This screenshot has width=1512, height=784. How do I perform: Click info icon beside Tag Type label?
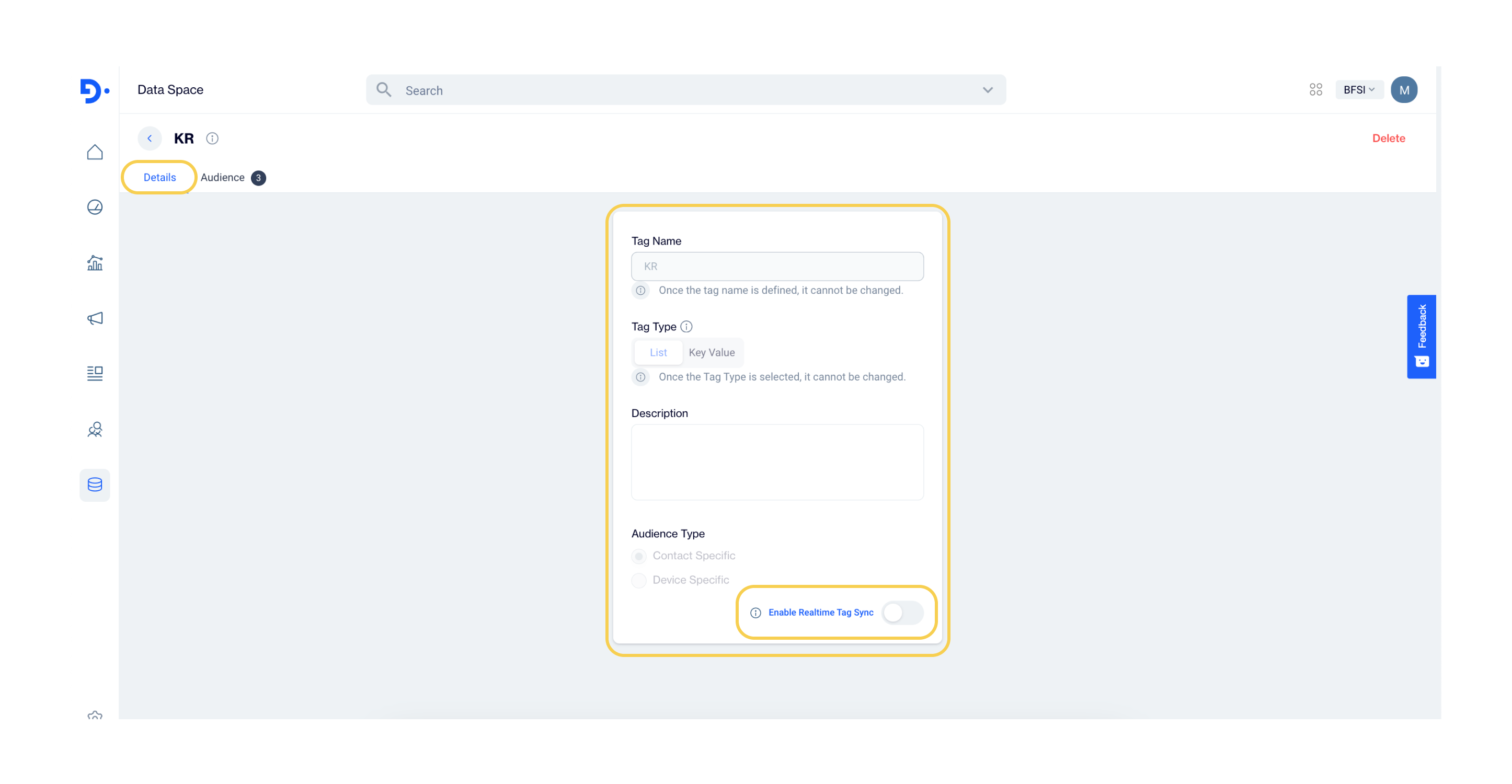[x=686, y=326]
